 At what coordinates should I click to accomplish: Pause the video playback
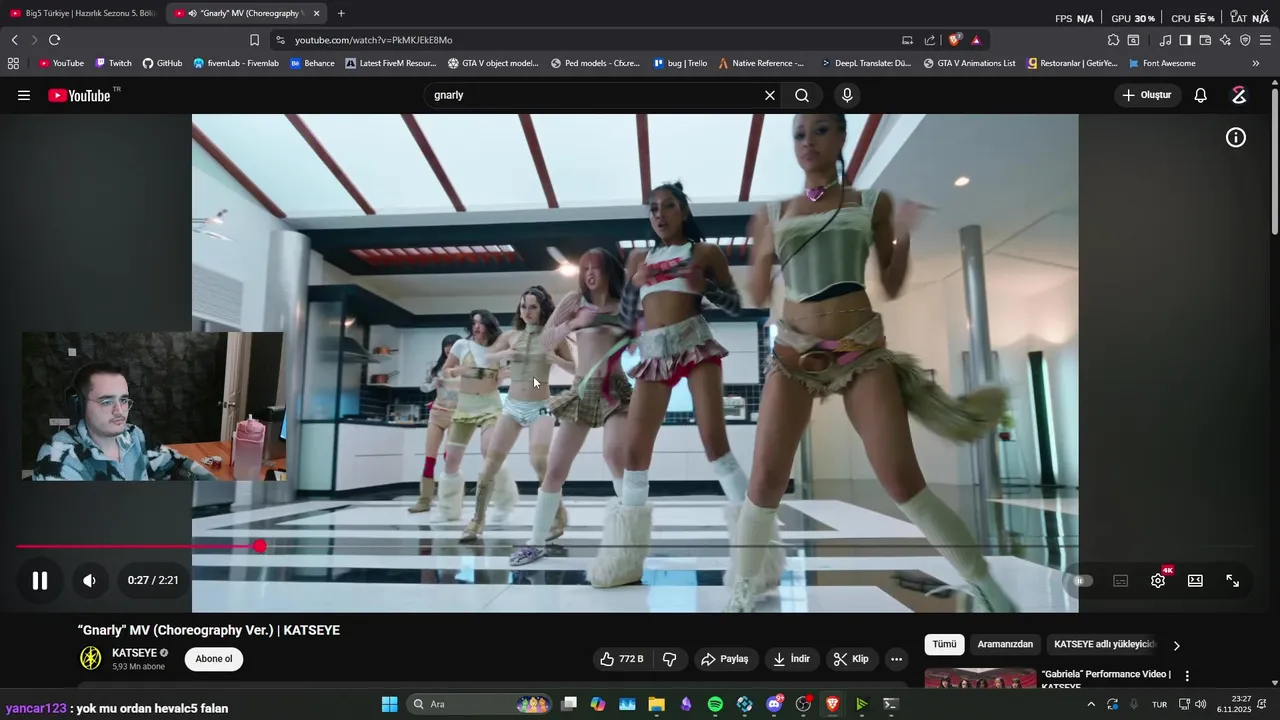40,580
